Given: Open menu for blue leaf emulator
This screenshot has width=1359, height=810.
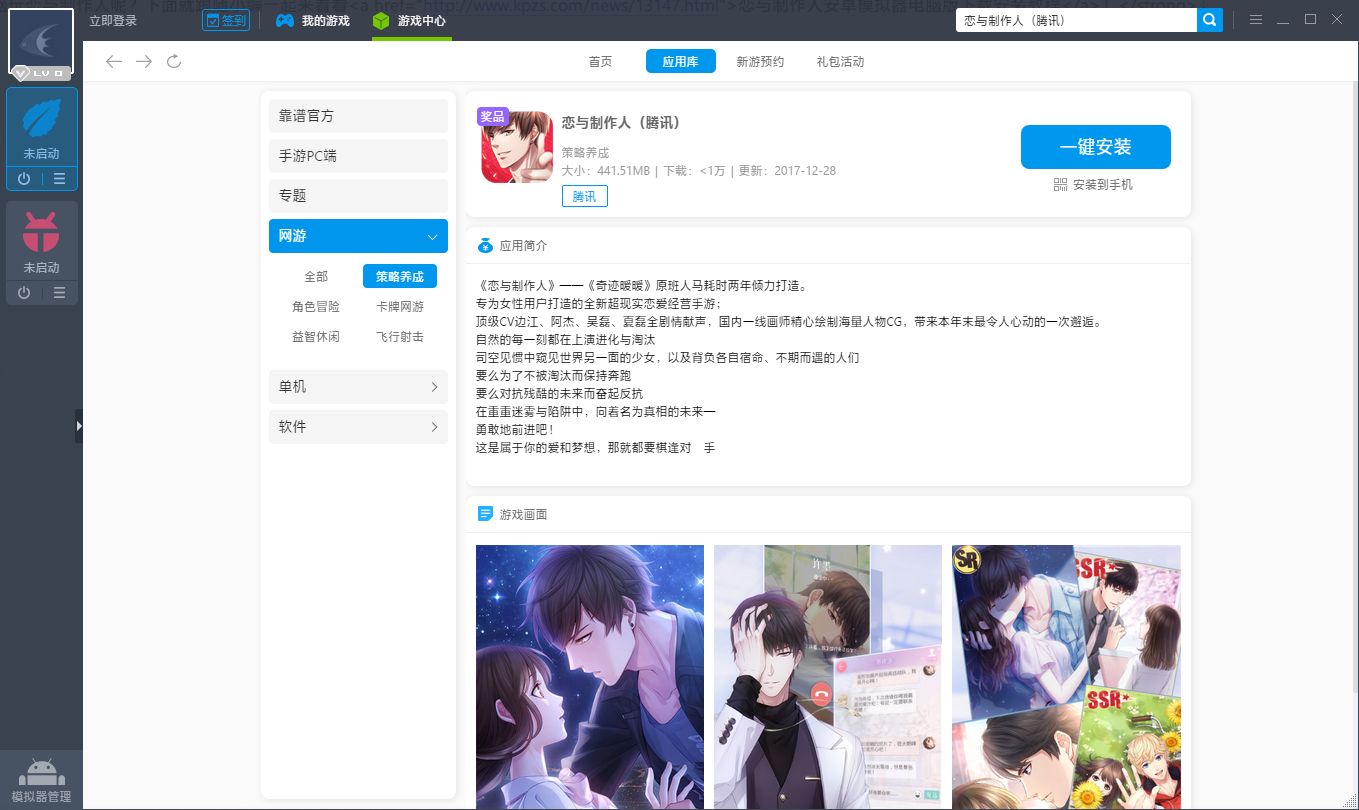Looking at the screenshot, I should click(59, 179).
